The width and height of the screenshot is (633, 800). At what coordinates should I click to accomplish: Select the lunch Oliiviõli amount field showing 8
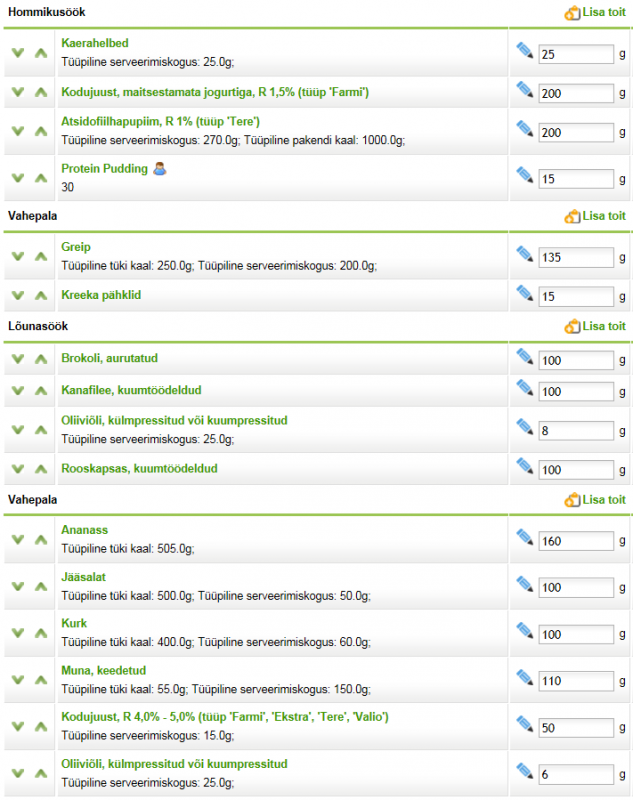click(x=576, y=431)
